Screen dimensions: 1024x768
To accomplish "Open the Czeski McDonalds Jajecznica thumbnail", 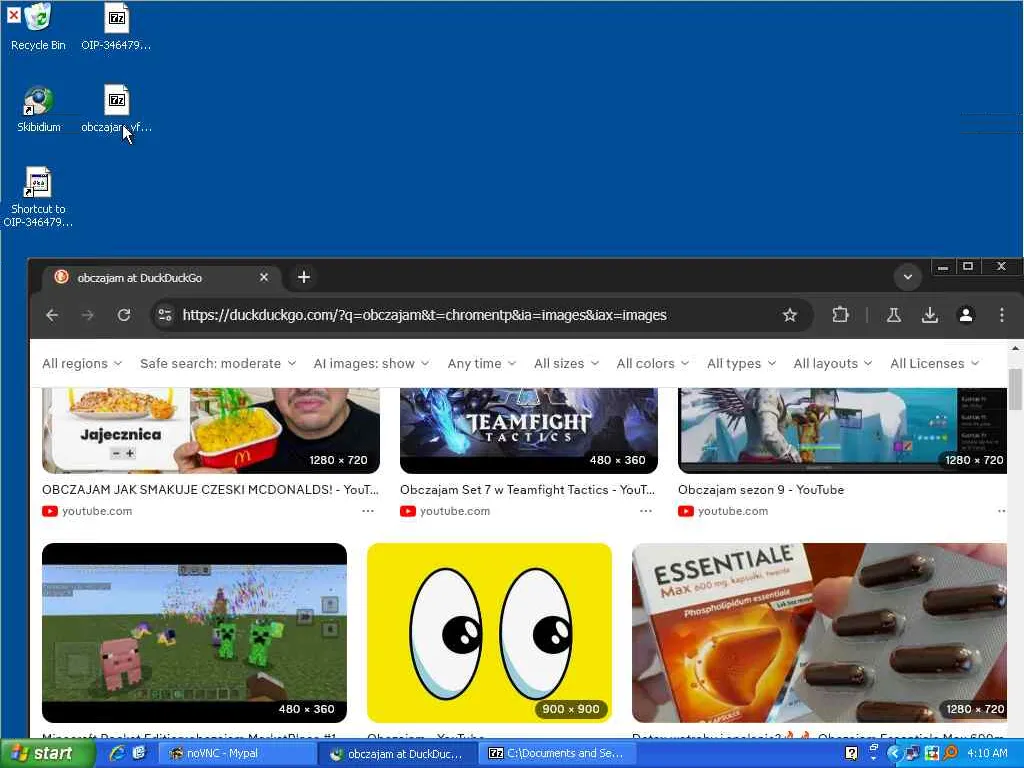I will 210,431.
